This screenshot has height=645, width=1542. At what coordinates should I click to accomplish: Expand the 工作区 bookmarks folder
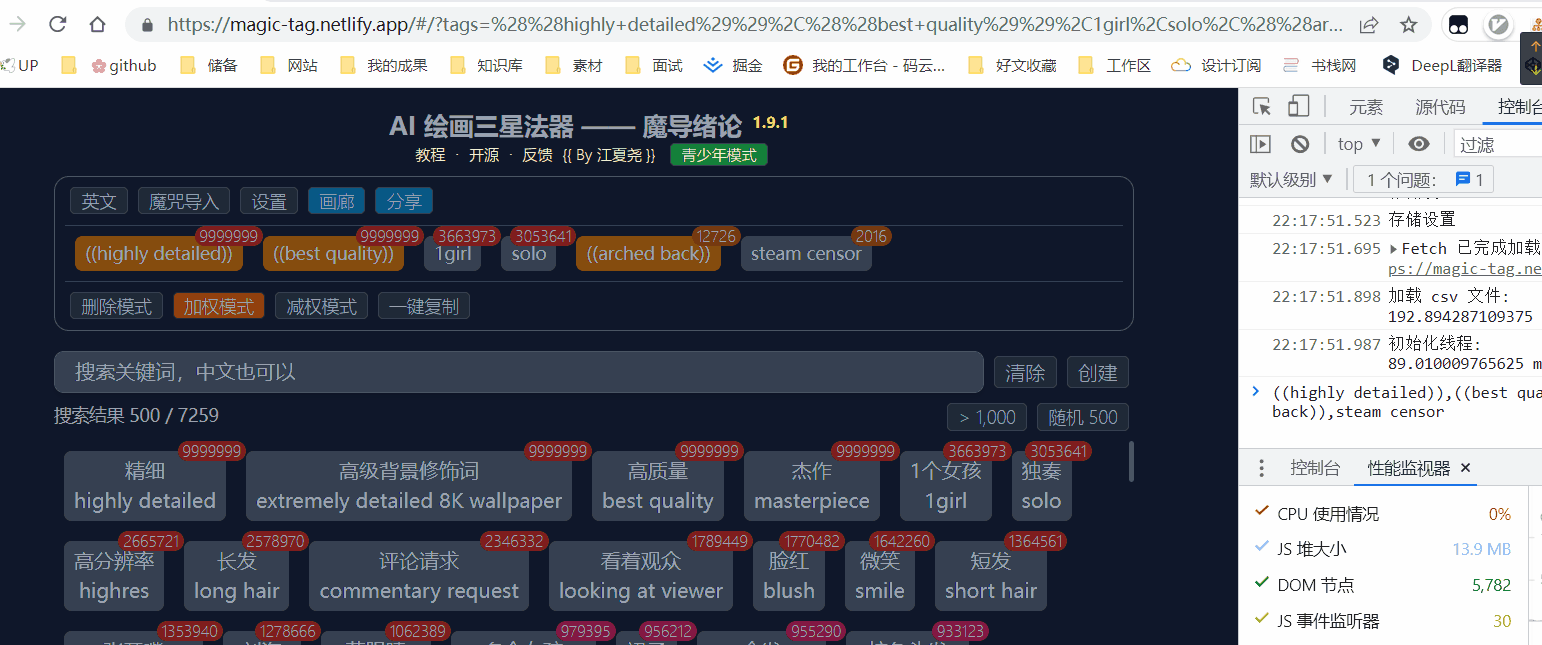click(x=1113, y=65)
